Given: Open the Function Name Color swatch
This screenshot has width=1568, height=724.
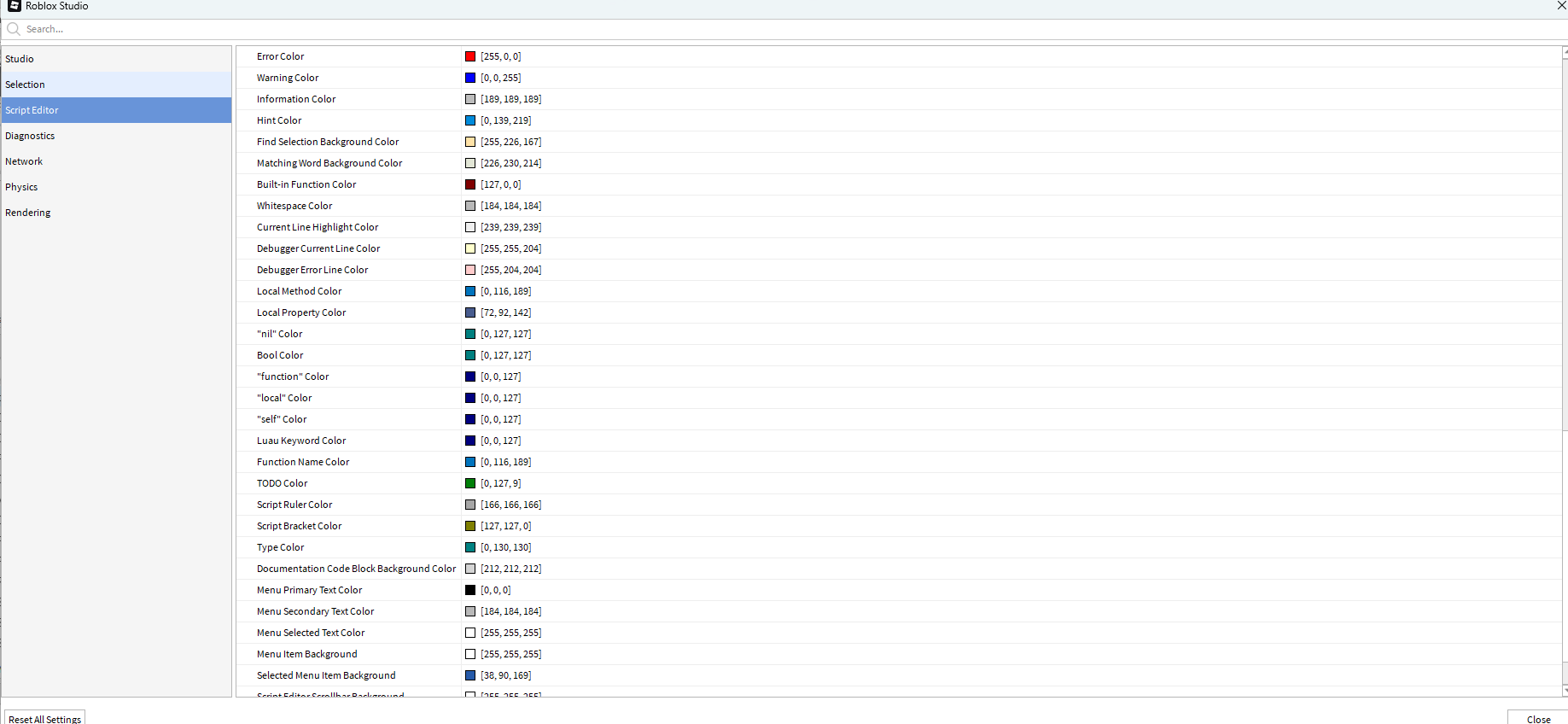Looking at the screenshot, I should pyautogui.click(x=470, y=462).
